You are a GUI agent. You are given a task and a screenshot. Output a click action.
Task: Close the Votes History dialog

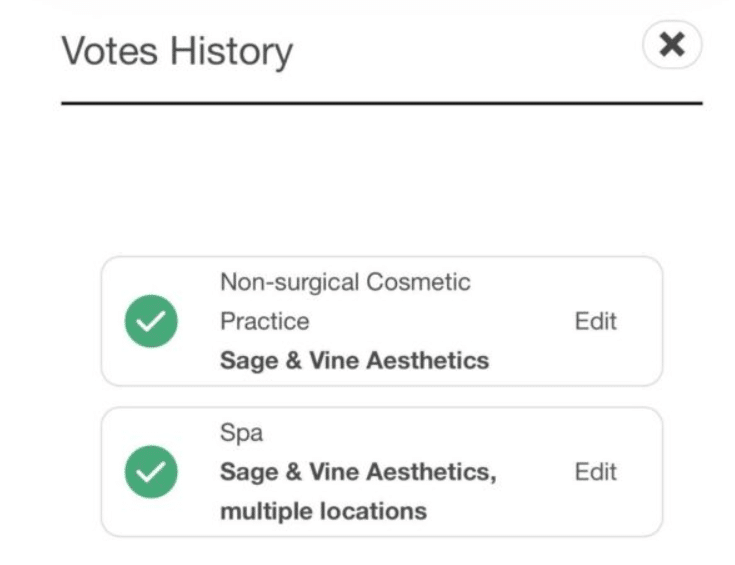point(672,45)
